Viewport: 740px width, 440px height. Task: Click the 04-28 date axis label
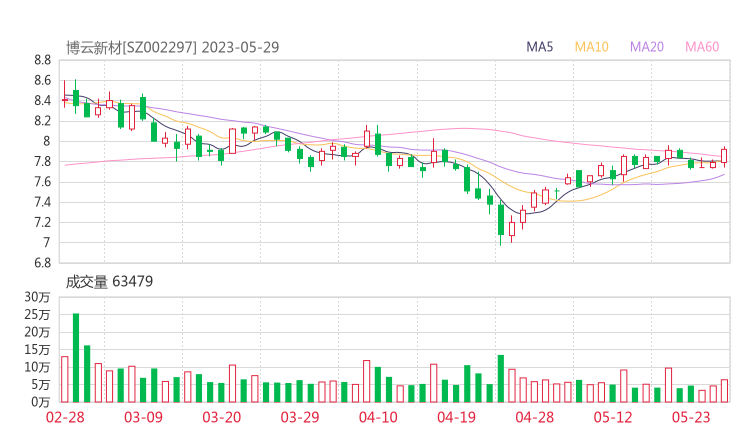pyautogui.click(x=535, y=417)
